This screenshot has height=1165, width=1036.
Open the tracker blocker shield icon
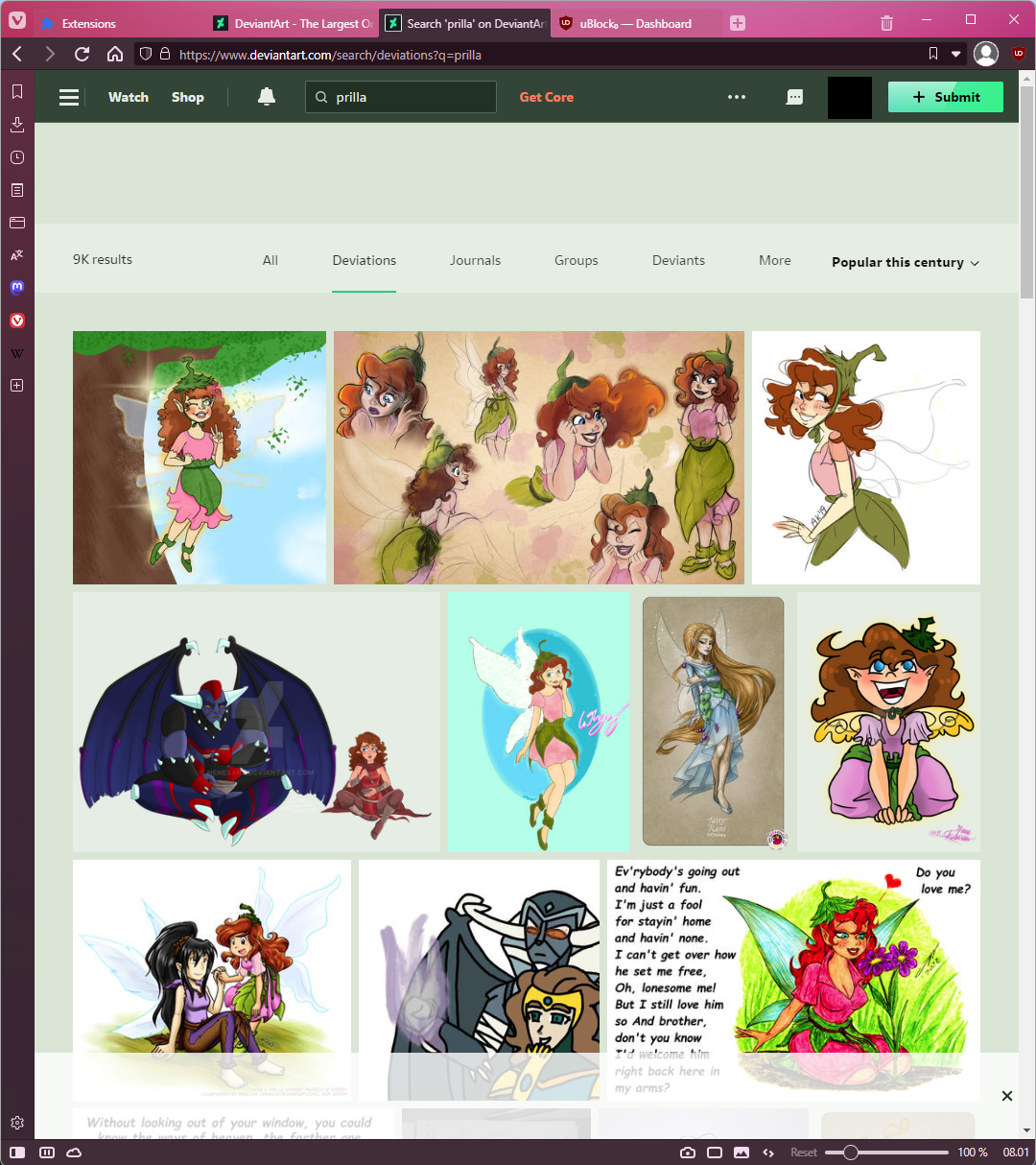point(146,55)
